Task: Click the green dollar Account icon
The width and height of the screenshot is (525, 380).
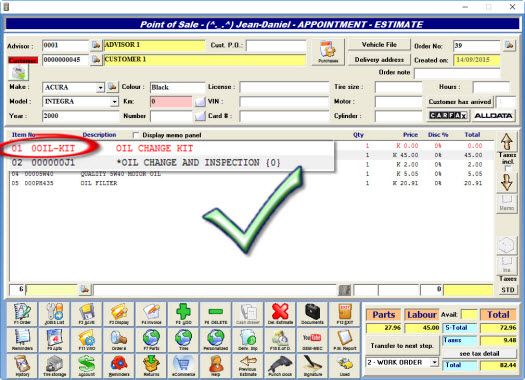Action: point(86,366)
